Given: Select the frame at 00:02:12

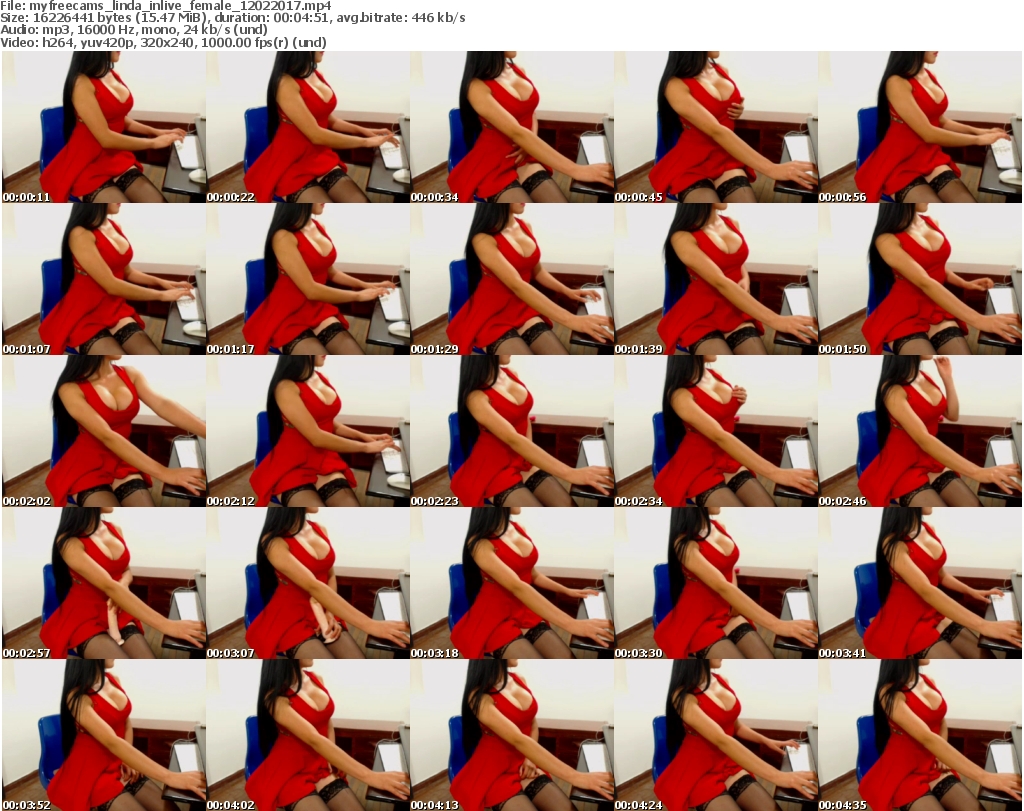Looking at the screenshot, I should 308,431.
